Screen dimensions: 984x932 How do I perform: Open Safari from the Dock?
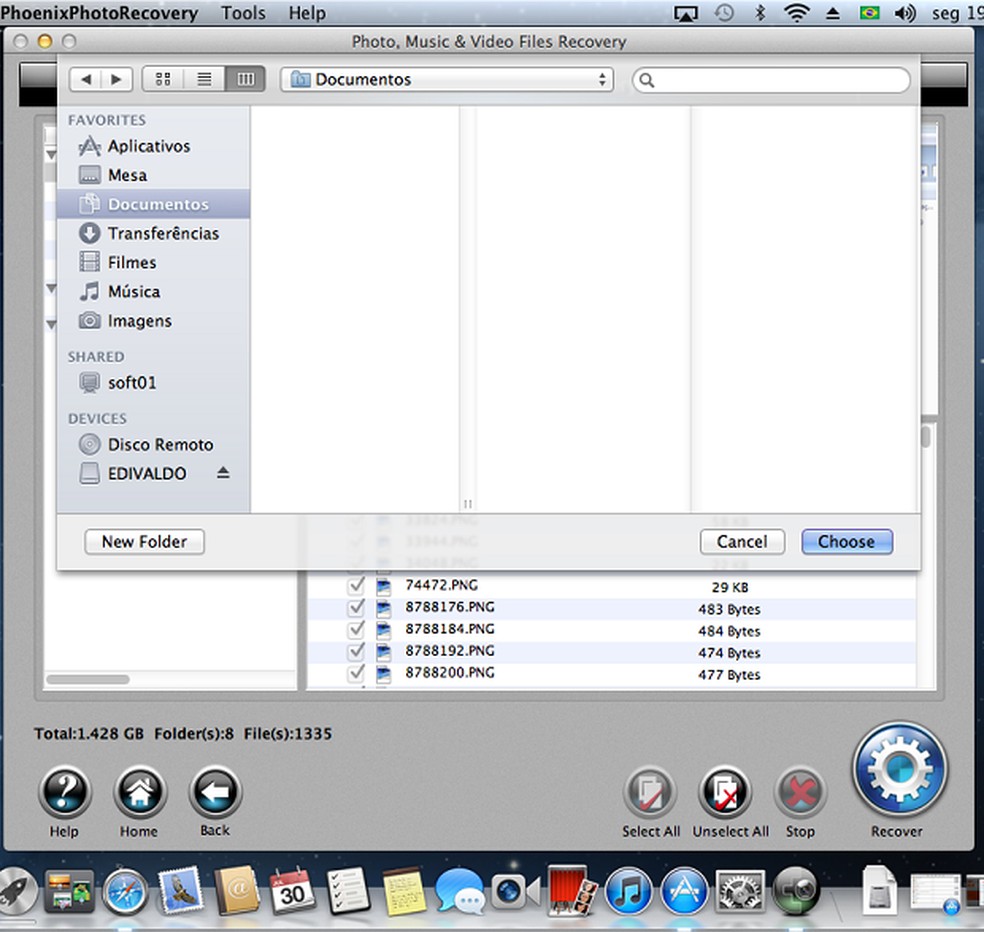coord(125,892)
